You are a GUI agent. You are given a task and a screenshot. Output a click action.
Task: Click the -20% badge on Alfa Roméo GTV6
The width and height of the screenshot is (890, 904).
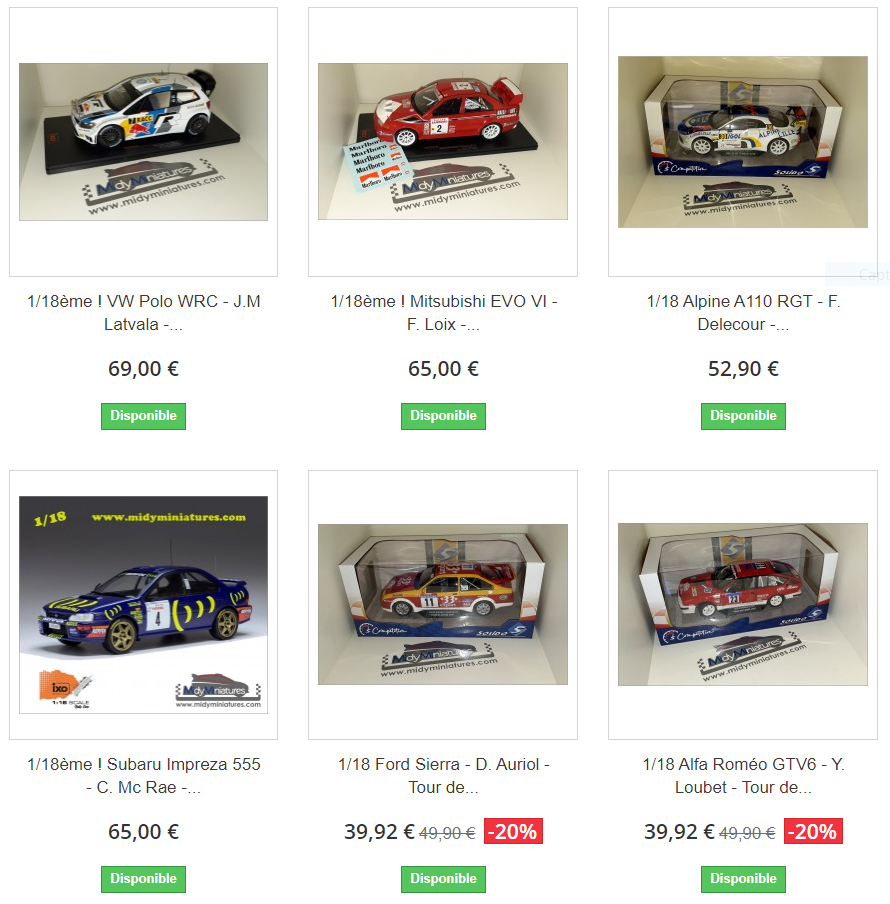click(813, 831)
